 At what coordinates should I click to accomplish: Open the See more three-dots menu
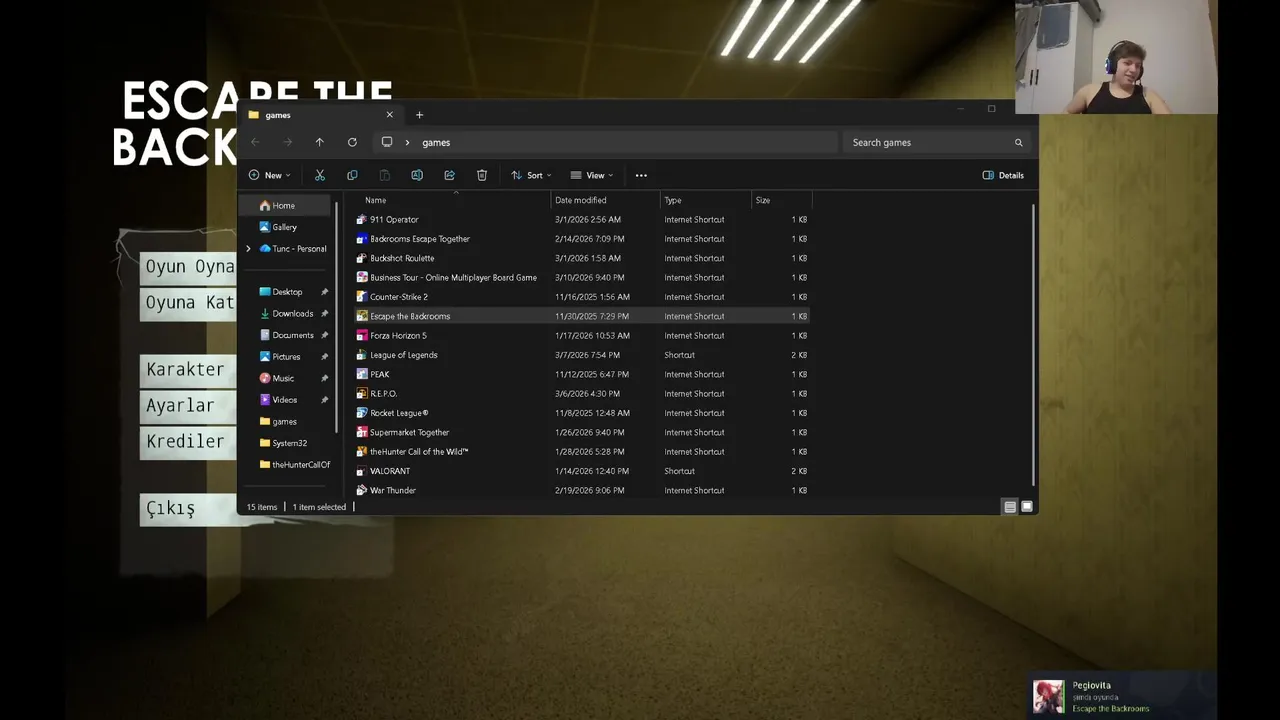coord(641,175)
